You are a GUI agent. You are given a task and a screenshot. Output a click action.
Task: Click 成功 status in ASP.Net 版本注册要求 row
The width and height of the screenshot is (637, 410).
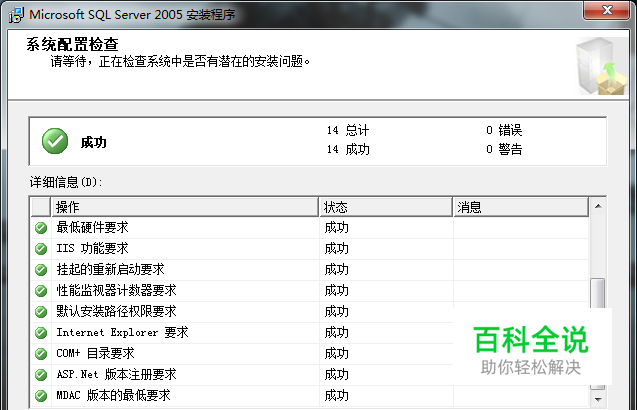click(336, 375)
